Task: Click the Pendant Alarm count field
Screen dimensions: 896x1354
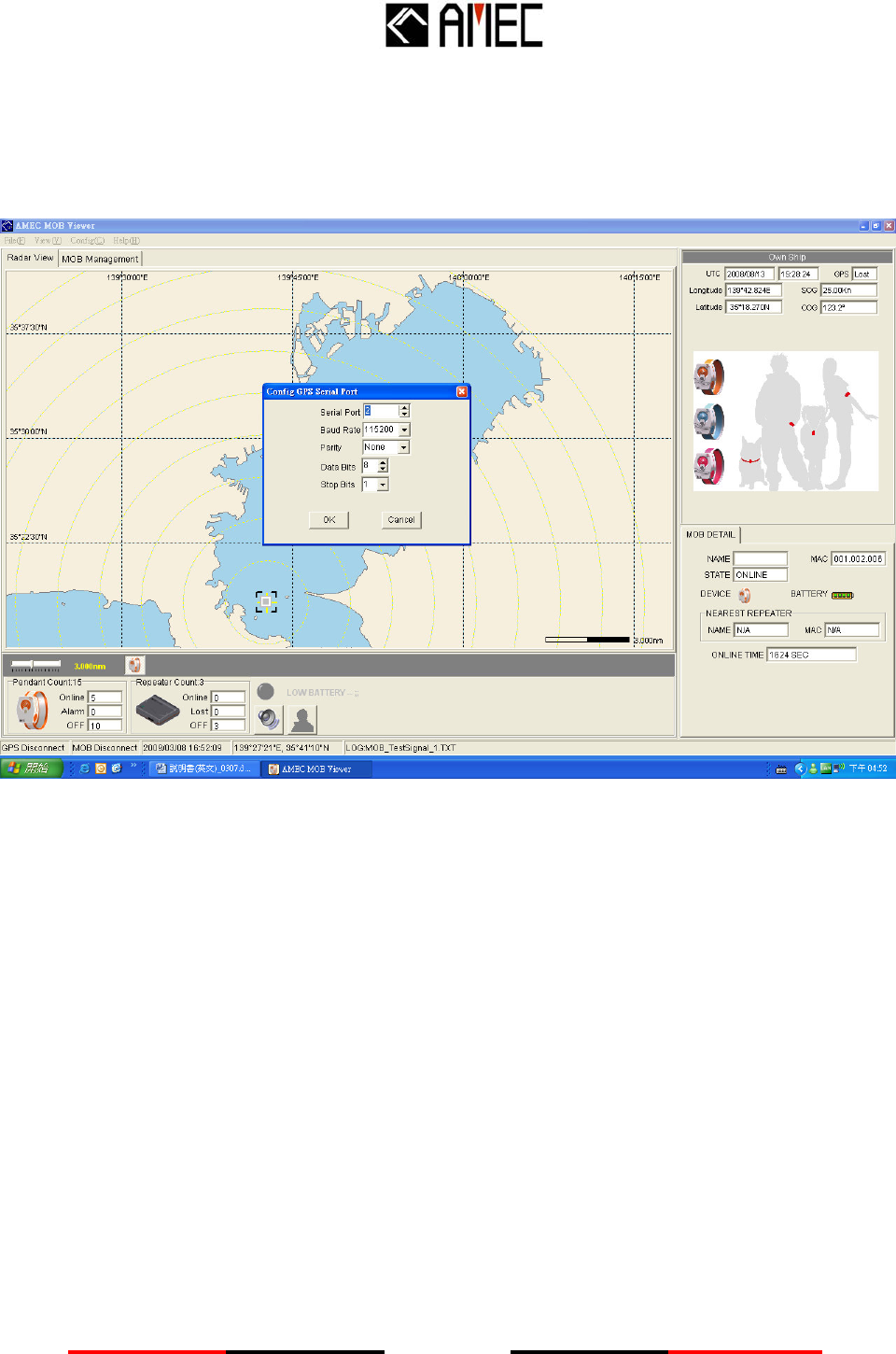Action: [x=105, y=712]
